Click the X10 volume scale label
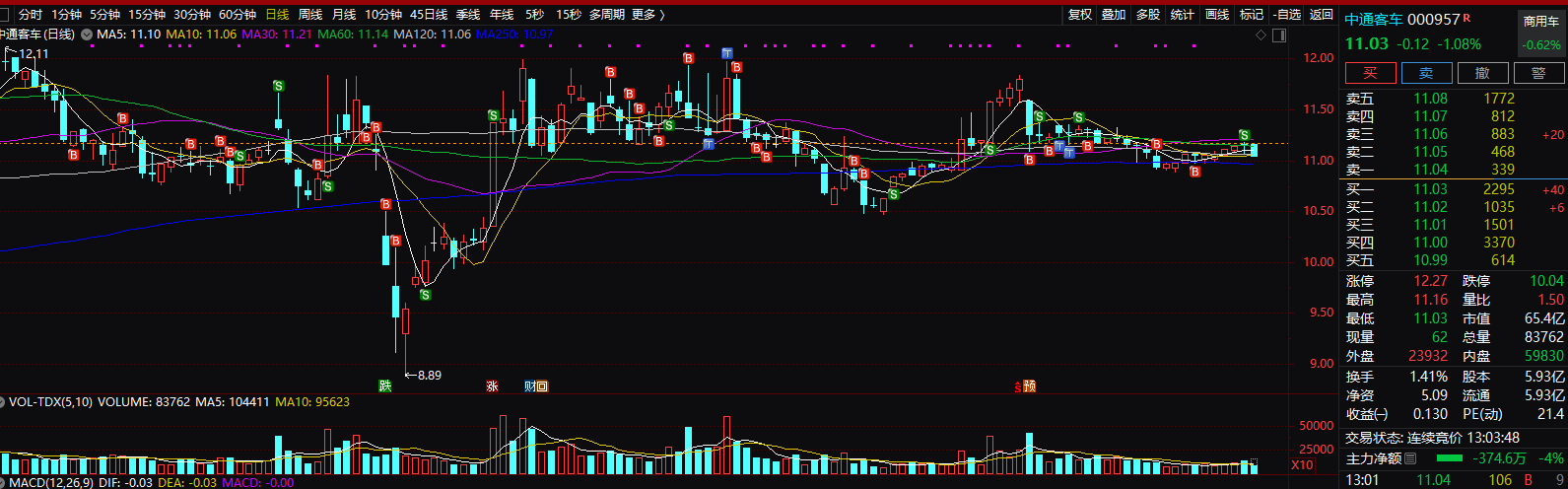This screenshot has width=1568, height=489. [1303, 463]
